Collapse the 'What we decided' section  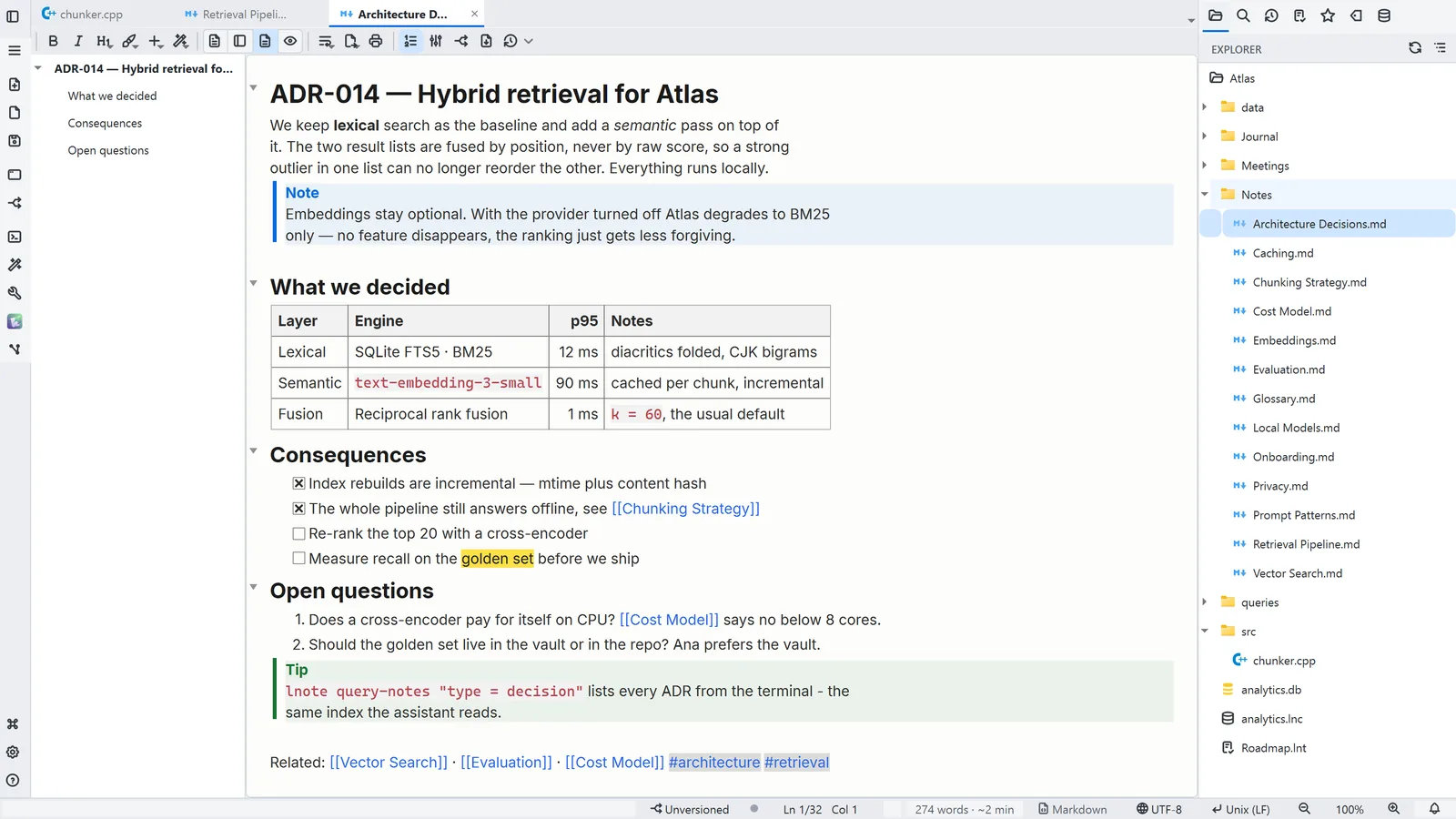pos(254,284)
